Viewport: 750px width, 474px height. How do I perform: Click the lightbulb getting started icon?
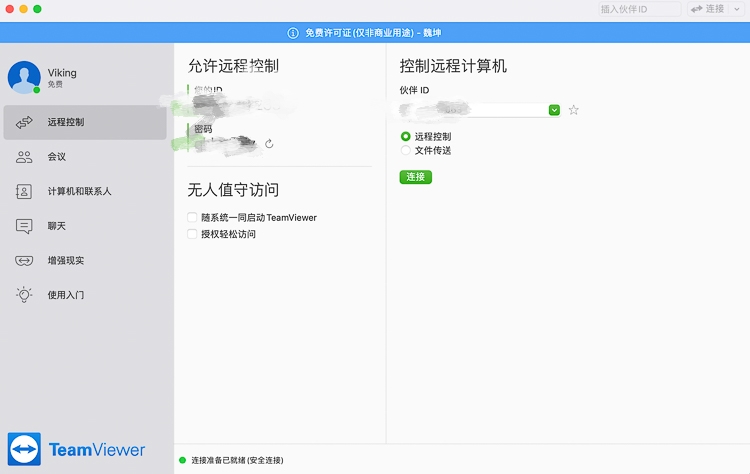tap(24, 295)
